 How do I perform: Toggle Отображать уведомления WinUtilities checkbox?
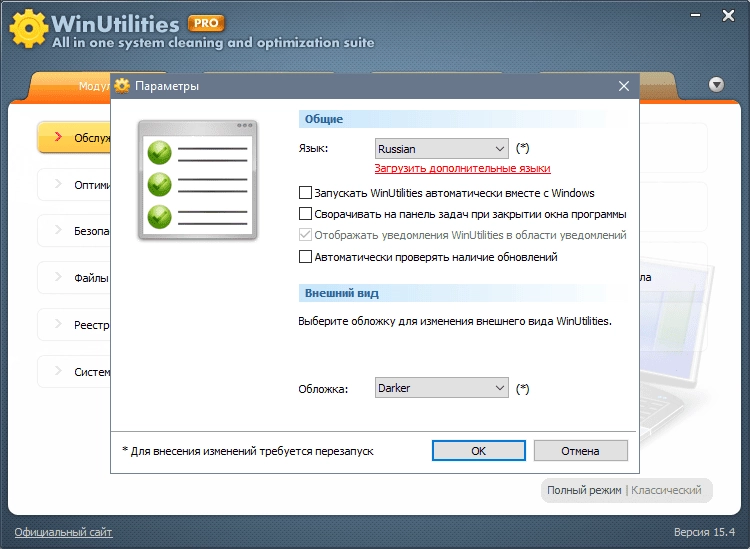305,235
